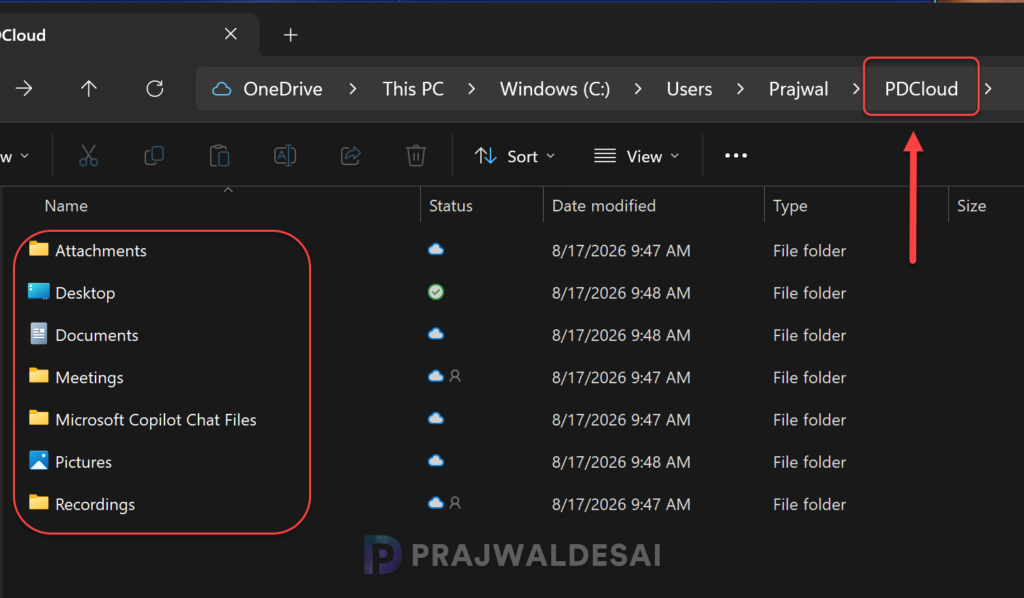This screenshot has width=1024, height=598.
Task: Click shared person icon for Recordings
Action: click(455, 503)
